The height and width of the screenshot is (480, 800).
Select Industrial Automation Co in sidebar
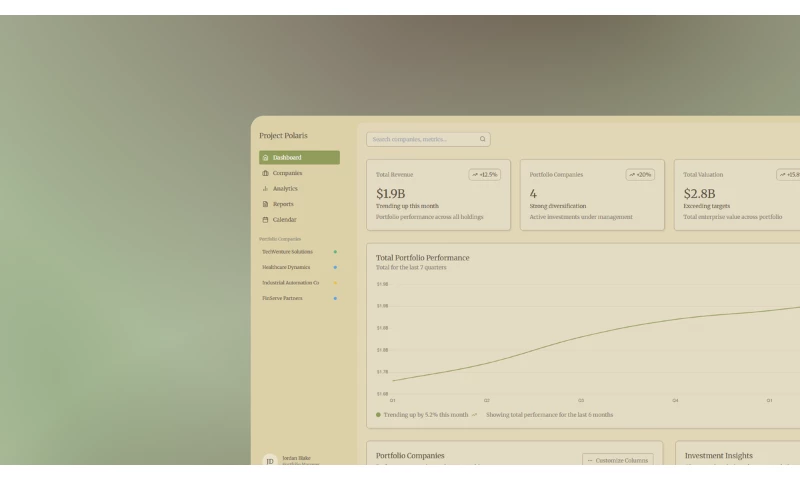pos(291,283)
